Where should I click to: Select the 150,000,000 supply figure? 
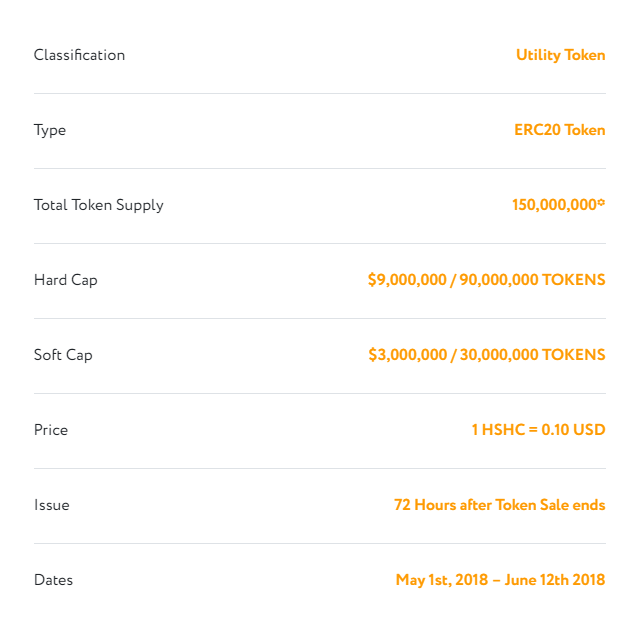click(554, 205)
